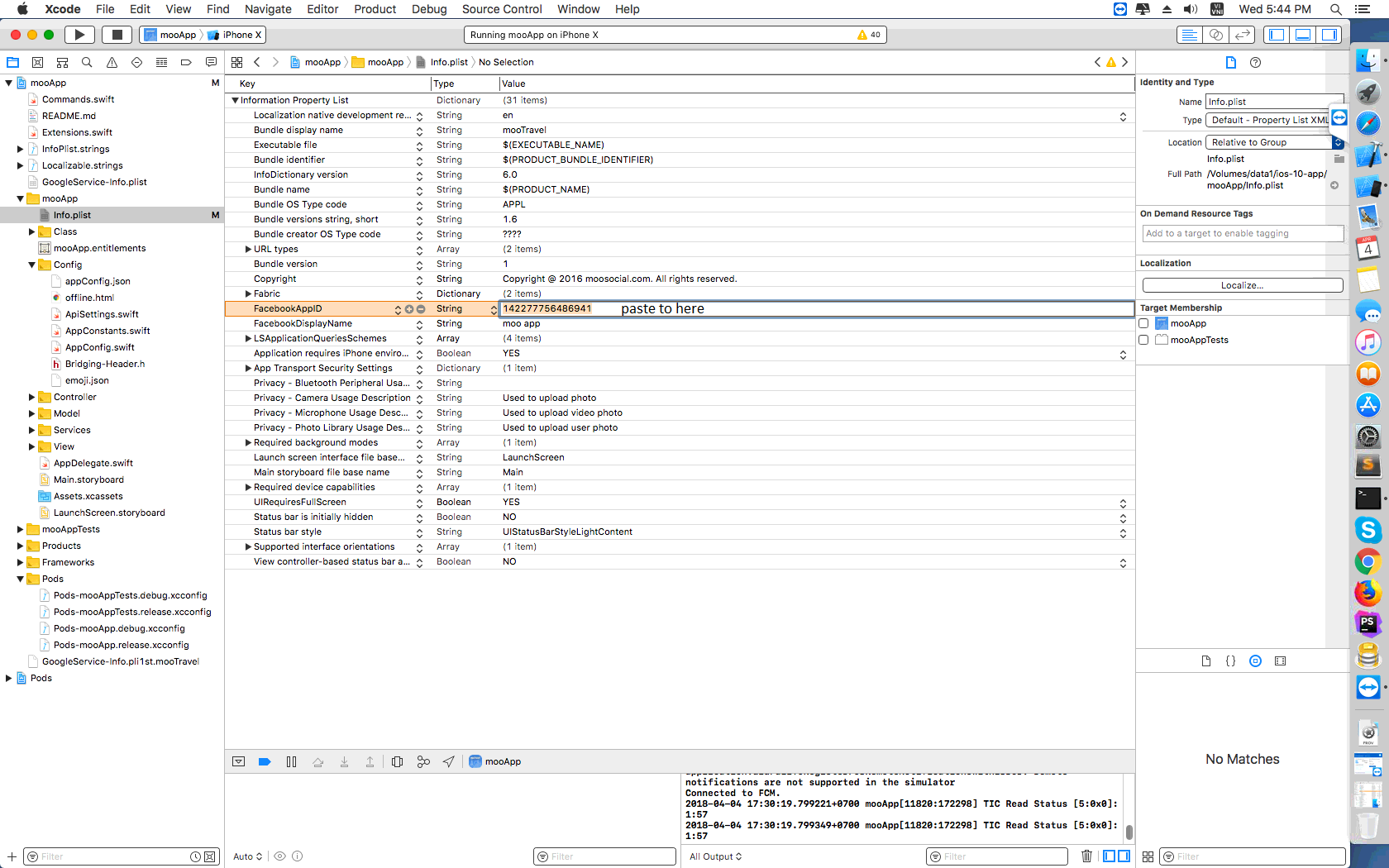Show Object library icon
This screenshot has height=868, width=1389.
(x=1256, y=661)
